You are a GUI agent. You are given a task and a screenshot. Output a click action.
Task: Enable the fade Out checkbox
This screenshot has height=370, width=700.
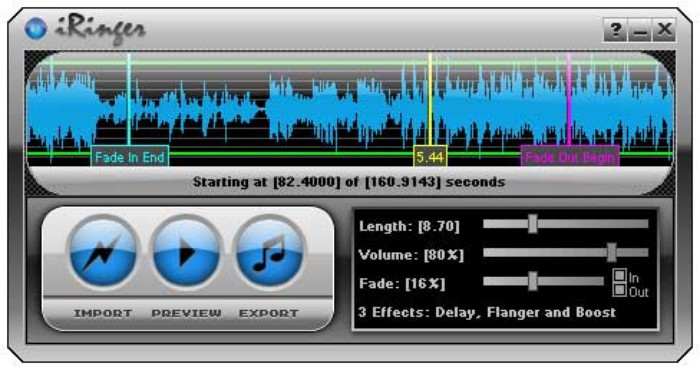pos(619,290)
